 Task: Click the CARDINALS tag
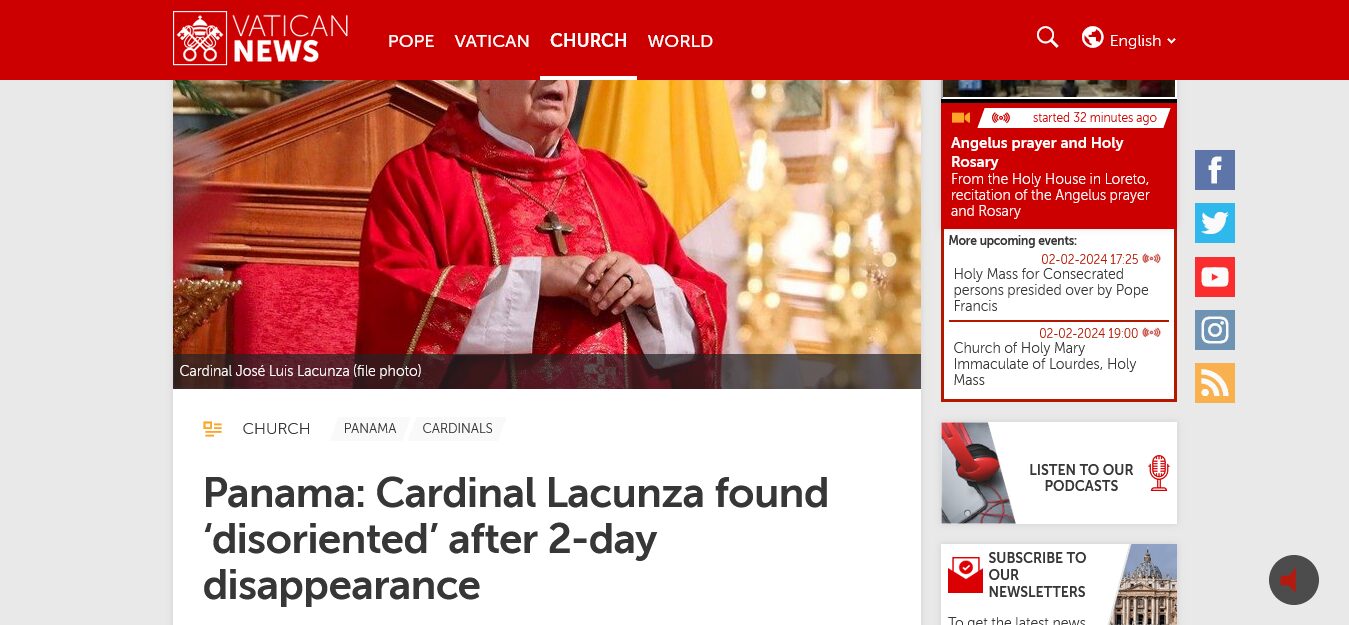(458, 429)
